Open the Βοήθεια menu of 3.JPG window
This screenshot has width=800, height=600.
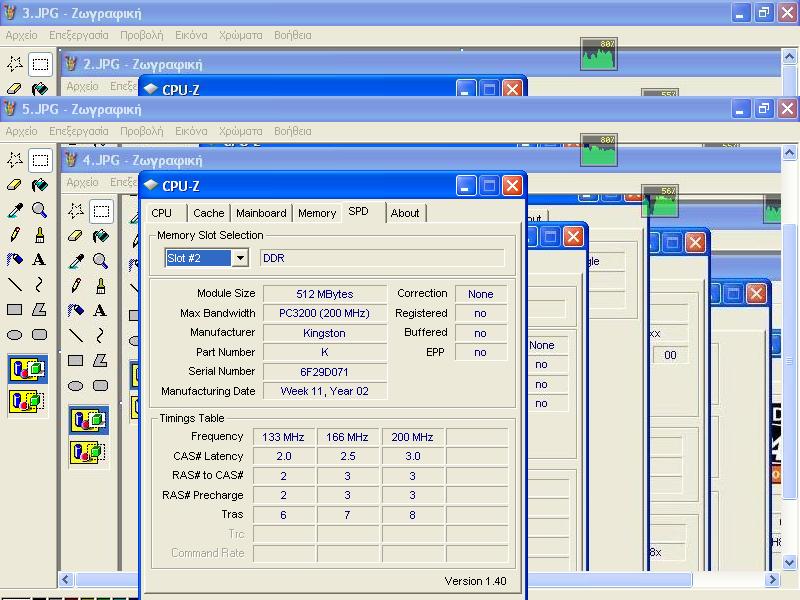tap(292, 35)
